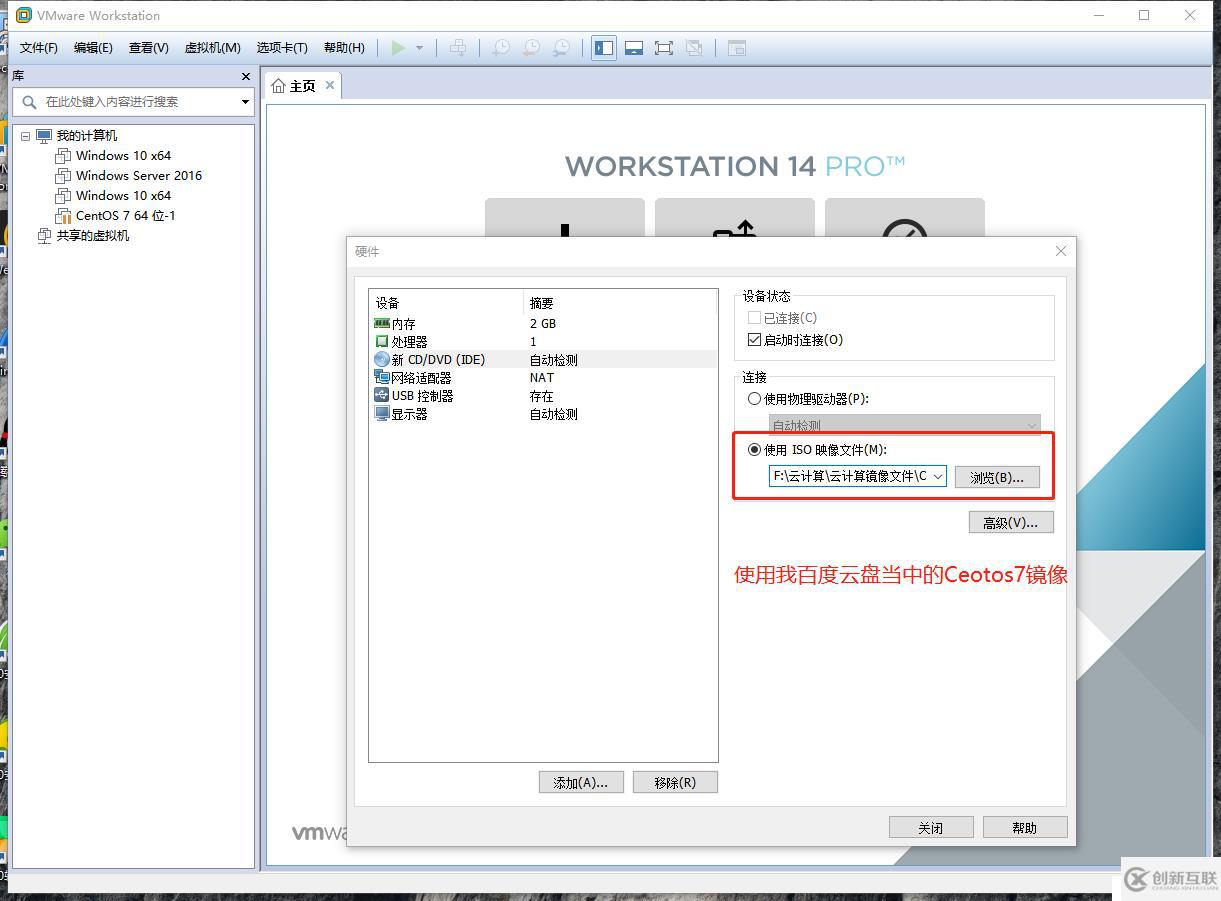This screenshot has width=1221, height=901.
Task: Click the Unity mode toolbar icon
Action: tap(694, 48)
